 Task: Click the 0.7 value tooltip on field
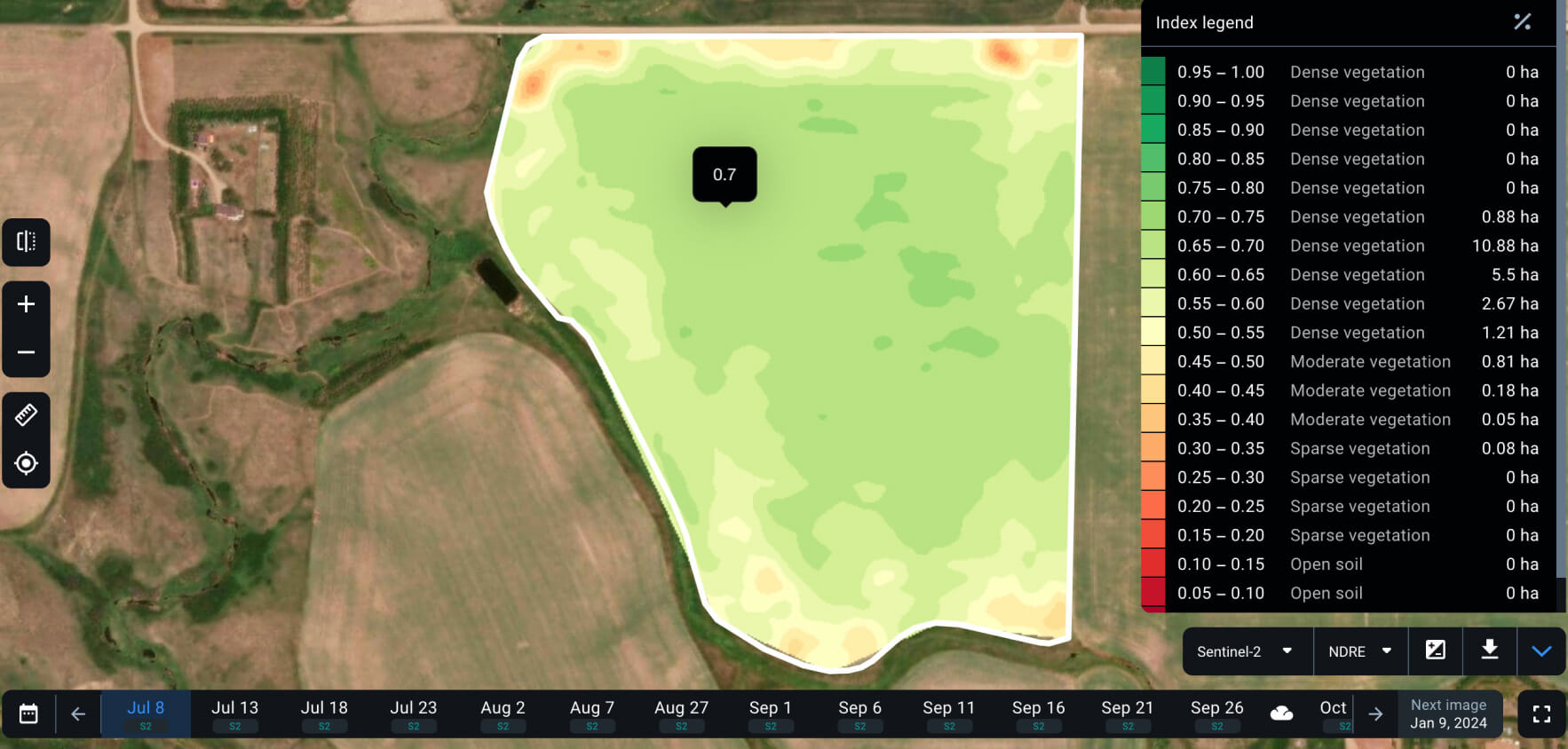pyautogui.click(x=725, y=175)
